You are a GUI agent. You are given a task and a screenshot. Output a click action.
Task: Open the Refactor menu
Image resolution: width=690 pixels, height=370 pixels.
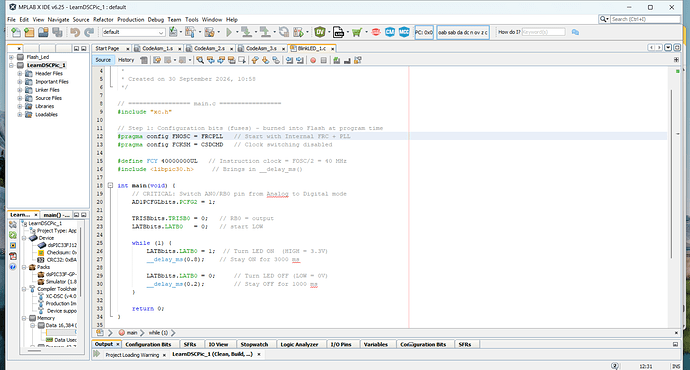click(x=103, y=20)
